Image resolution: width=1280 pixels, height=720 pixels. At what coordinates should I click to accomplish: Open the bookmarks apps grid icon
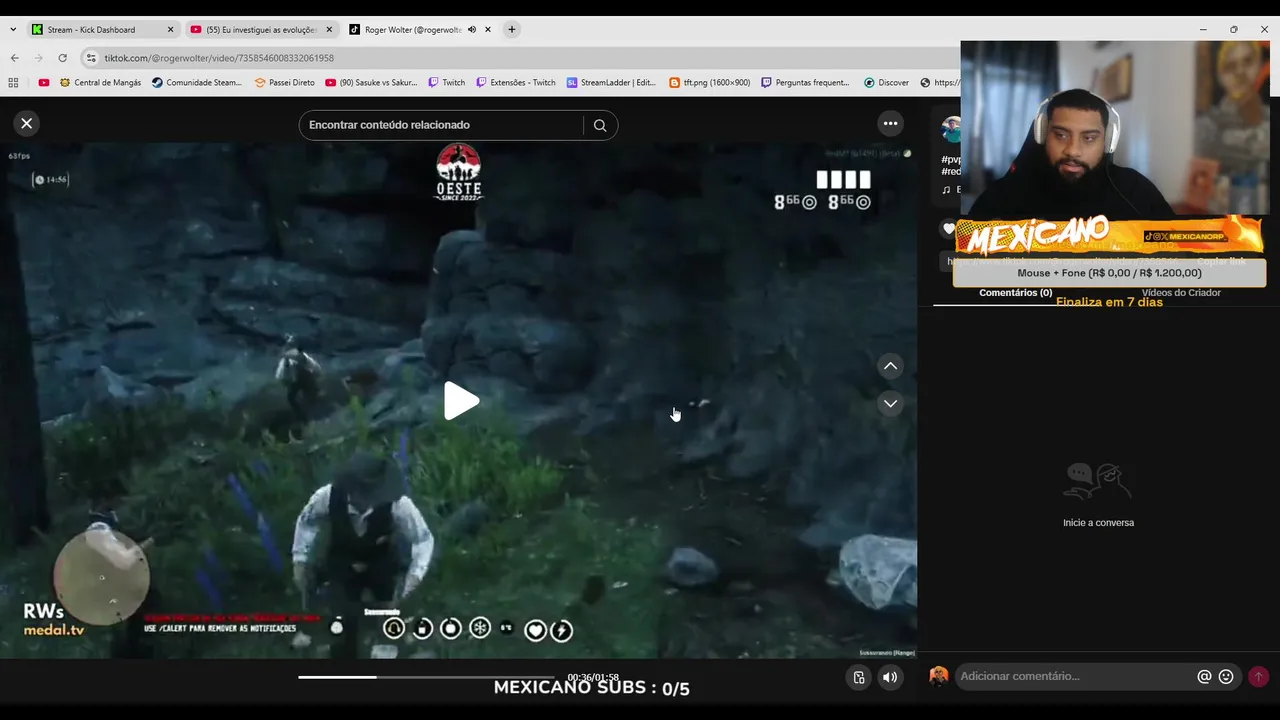13,83
